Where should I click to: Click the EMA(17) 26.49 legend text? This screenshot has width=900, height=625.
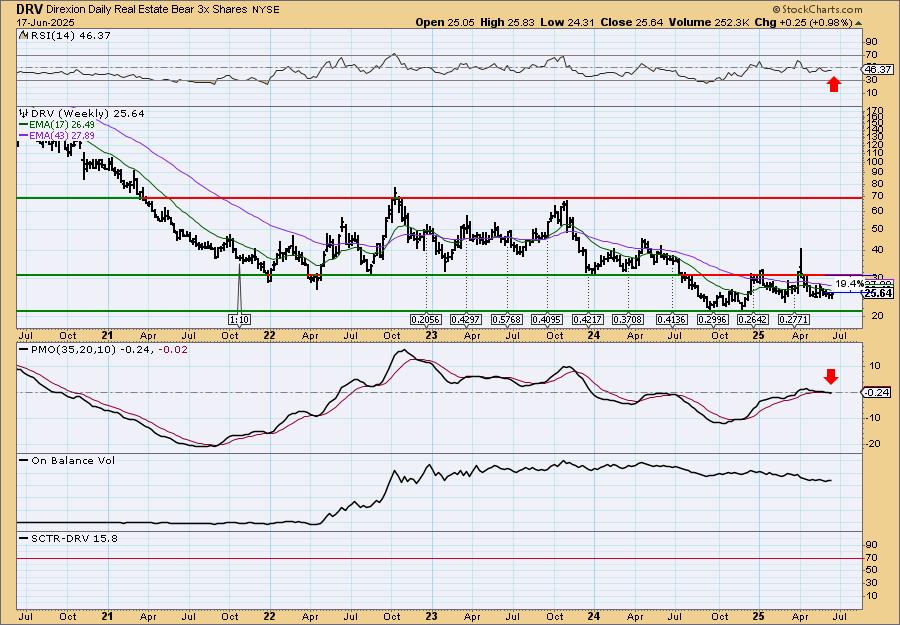point(62,125)
